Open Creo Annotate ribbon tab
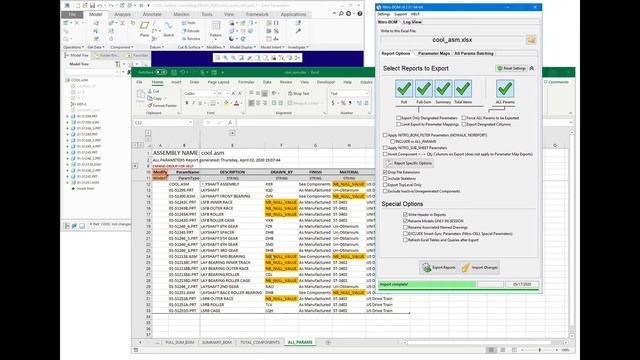Image resolution: width=640 pixels, height=360 pixels. click(x=151, y=14)
